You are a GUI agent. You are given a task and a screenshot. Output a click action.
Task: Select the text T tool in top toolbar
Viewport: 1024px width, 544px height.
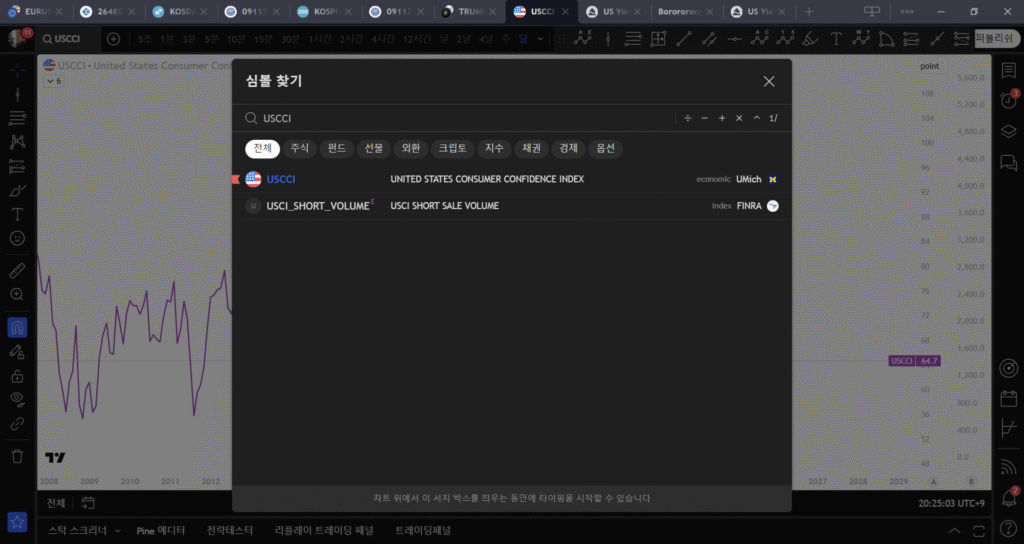point(836,39)
